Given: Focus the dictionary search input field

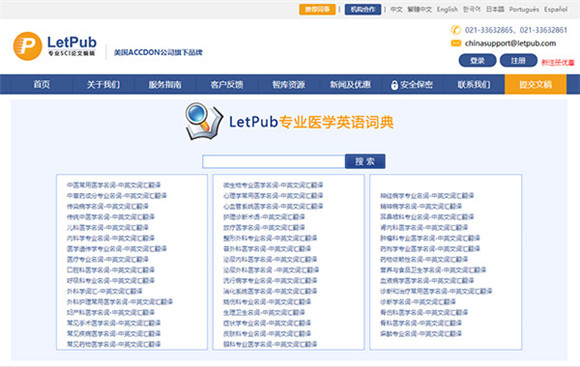Looking at the screenshot, I should (x=274, y=161).
